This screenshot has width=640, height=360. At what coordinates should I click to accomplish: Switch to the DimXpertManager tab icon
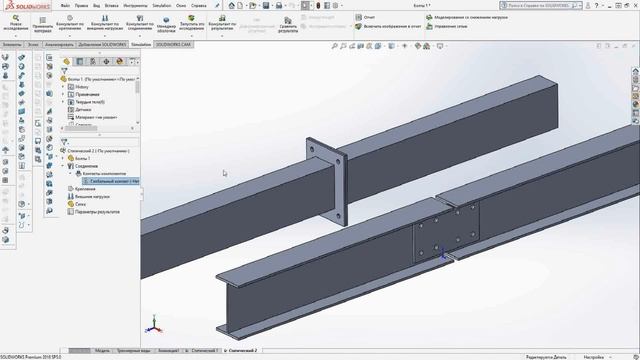(106, 61)
